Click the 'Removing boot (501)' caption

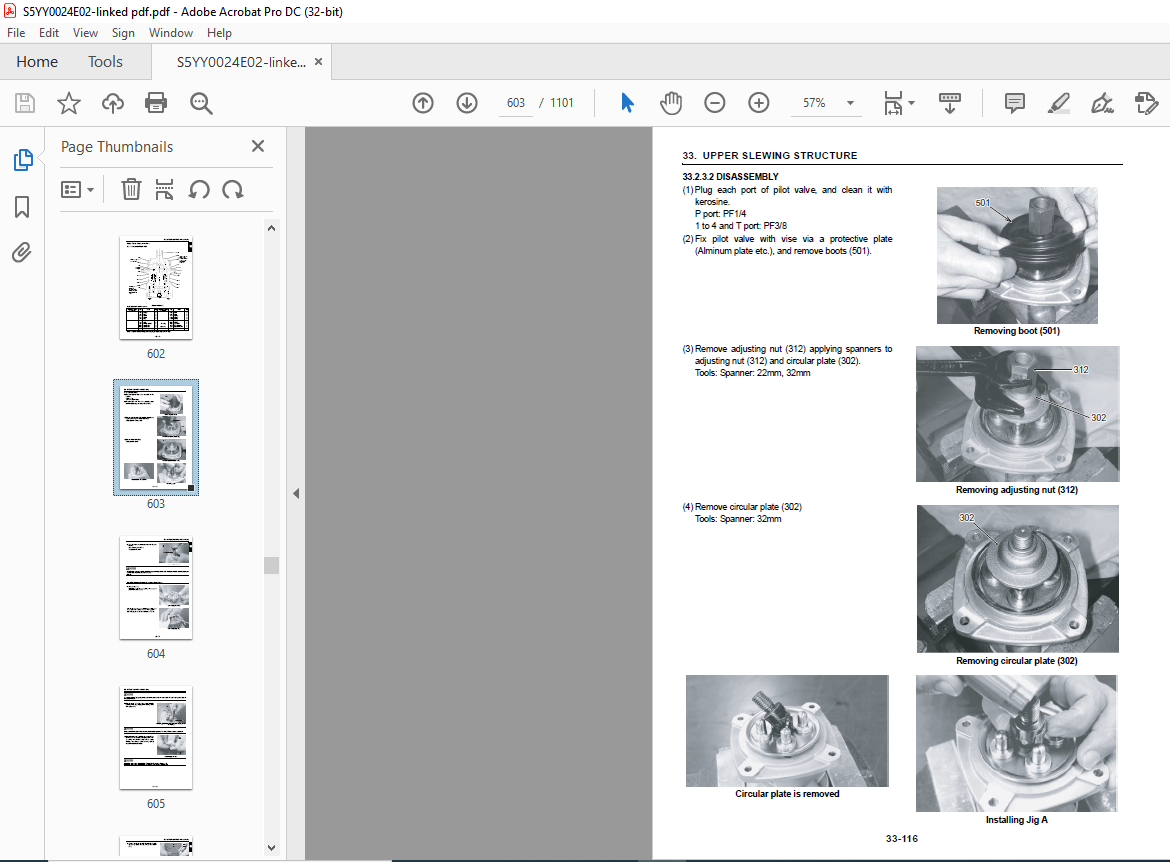1016,331
